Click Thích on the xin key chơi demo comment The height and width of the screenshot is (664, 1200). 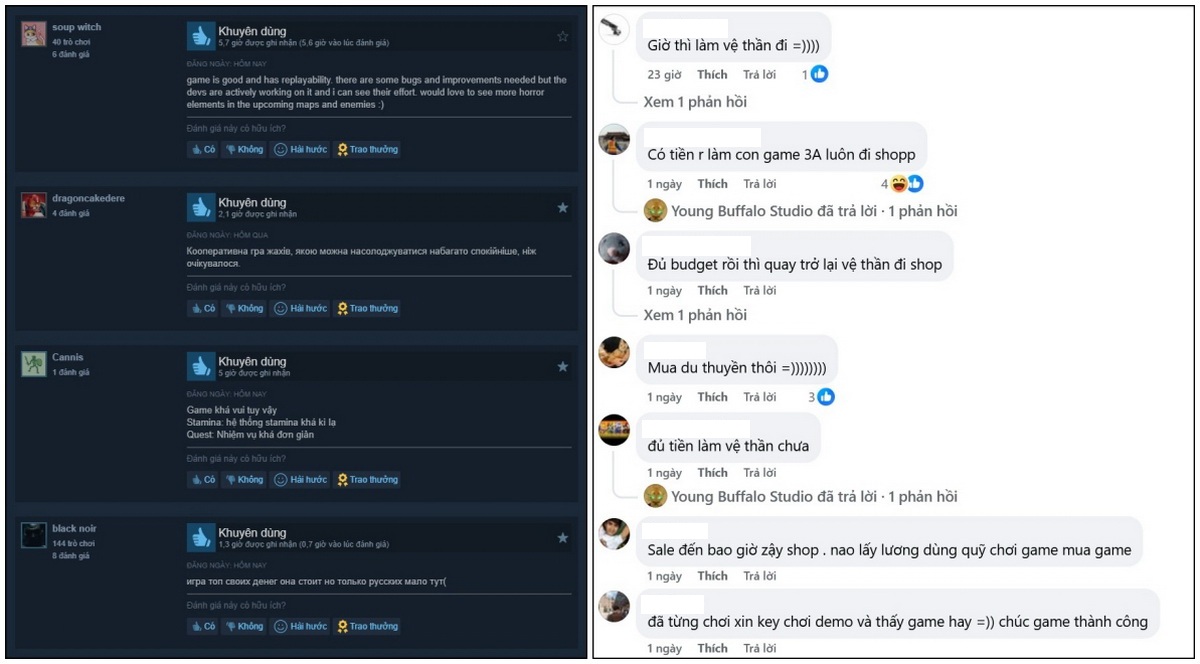click(x=712, y=647)
